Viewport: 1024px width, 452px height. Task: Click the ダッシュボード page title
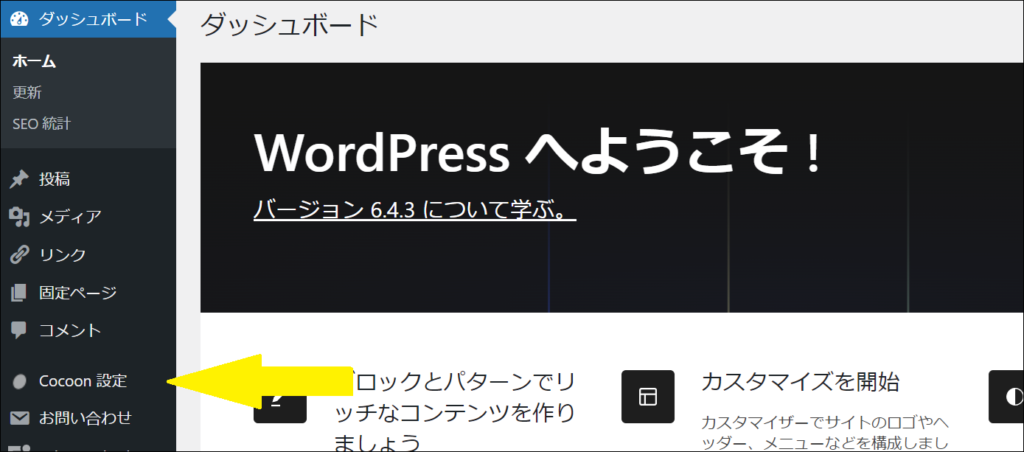point(289,25)
